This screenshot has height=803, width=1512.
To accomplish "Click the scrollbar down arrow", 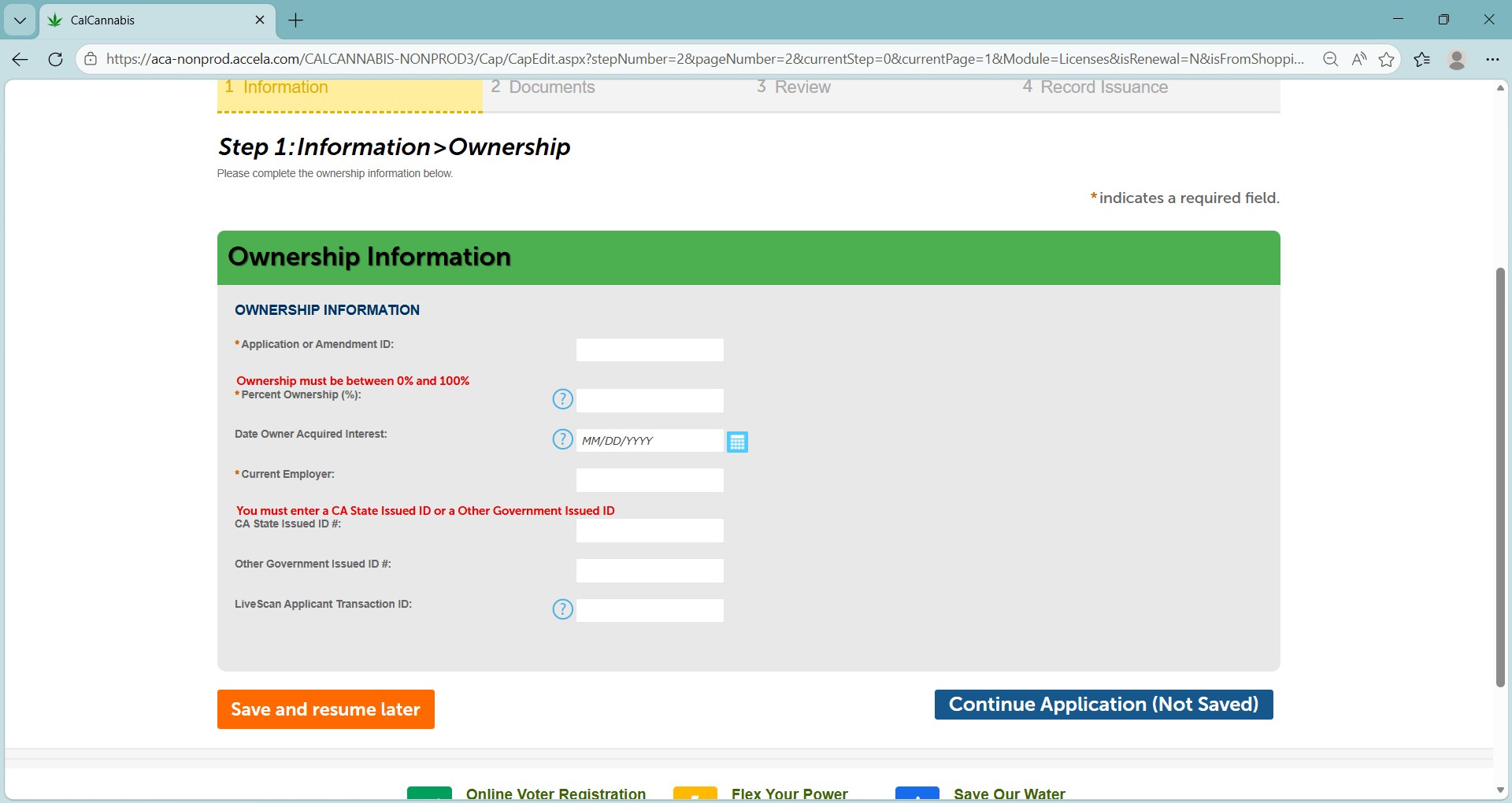I will tap(1500, 790).
